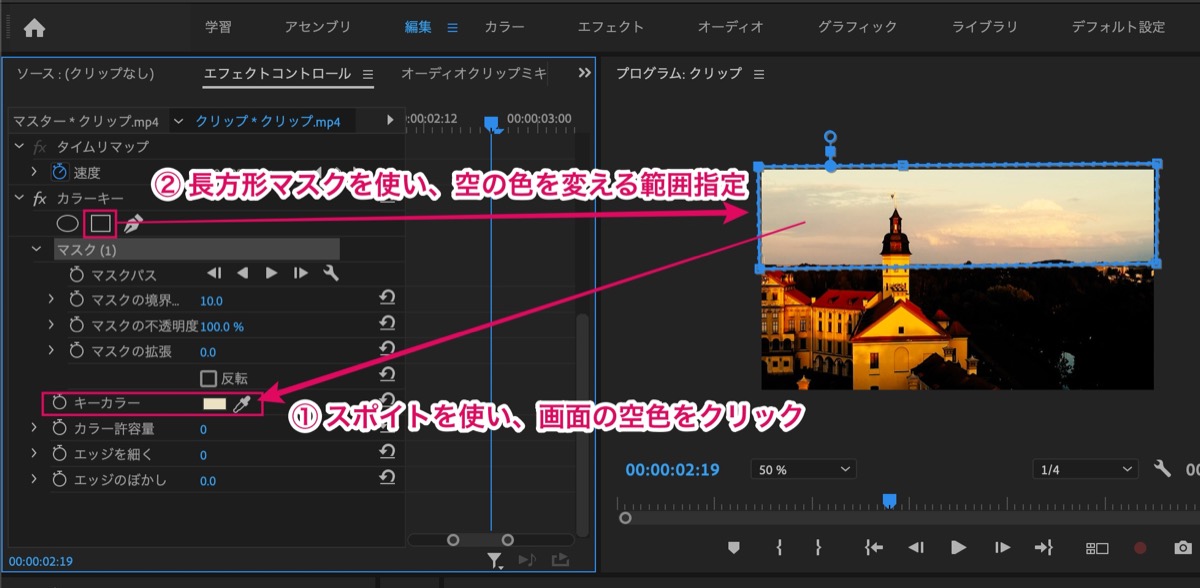Track the selected mask forward one frame
The image size is (1200, 588).
pos(301,274)
